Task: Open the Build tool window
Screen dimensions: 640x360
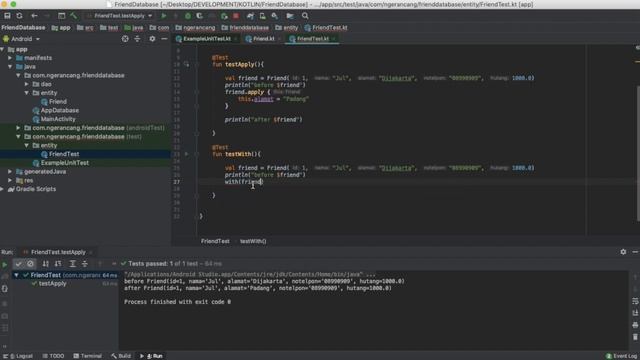Action: coord(121,356)
